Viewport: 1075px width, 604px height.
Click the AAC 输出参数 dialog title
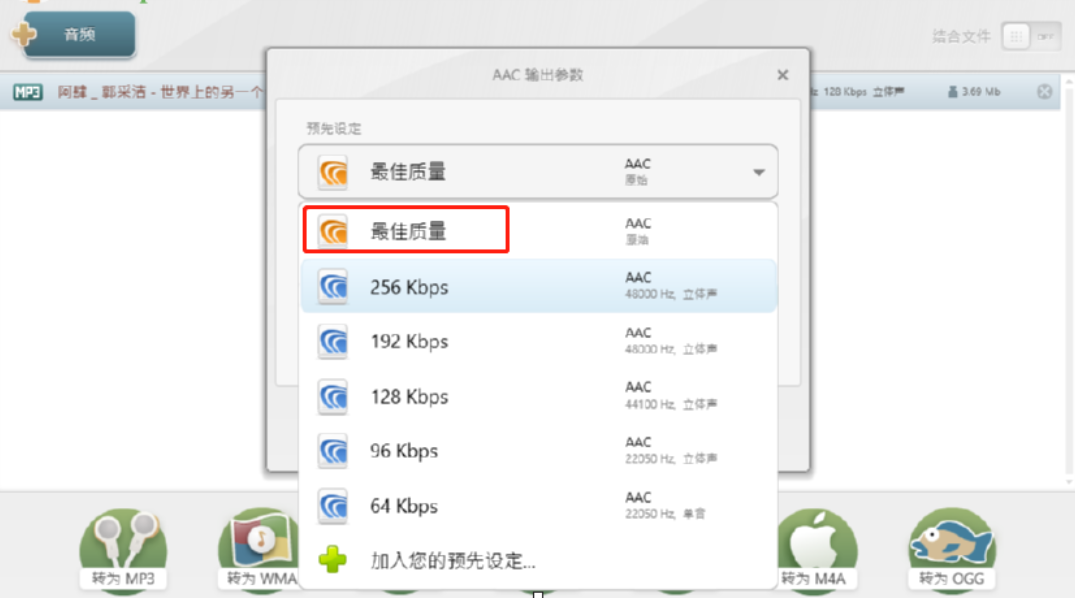(x=538, y=75)
